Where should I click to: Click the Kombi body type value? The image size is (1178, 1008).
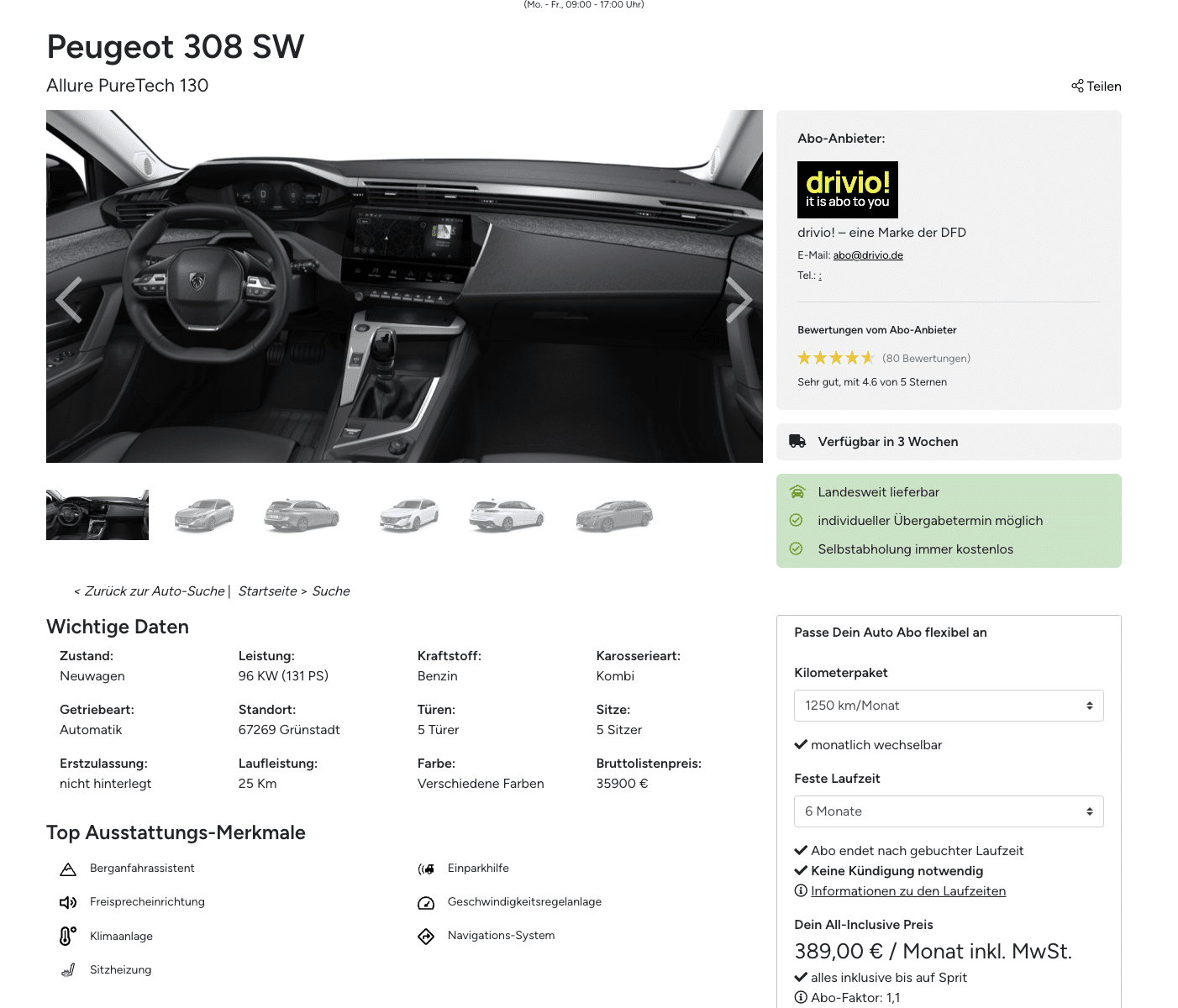pos(615,676)
